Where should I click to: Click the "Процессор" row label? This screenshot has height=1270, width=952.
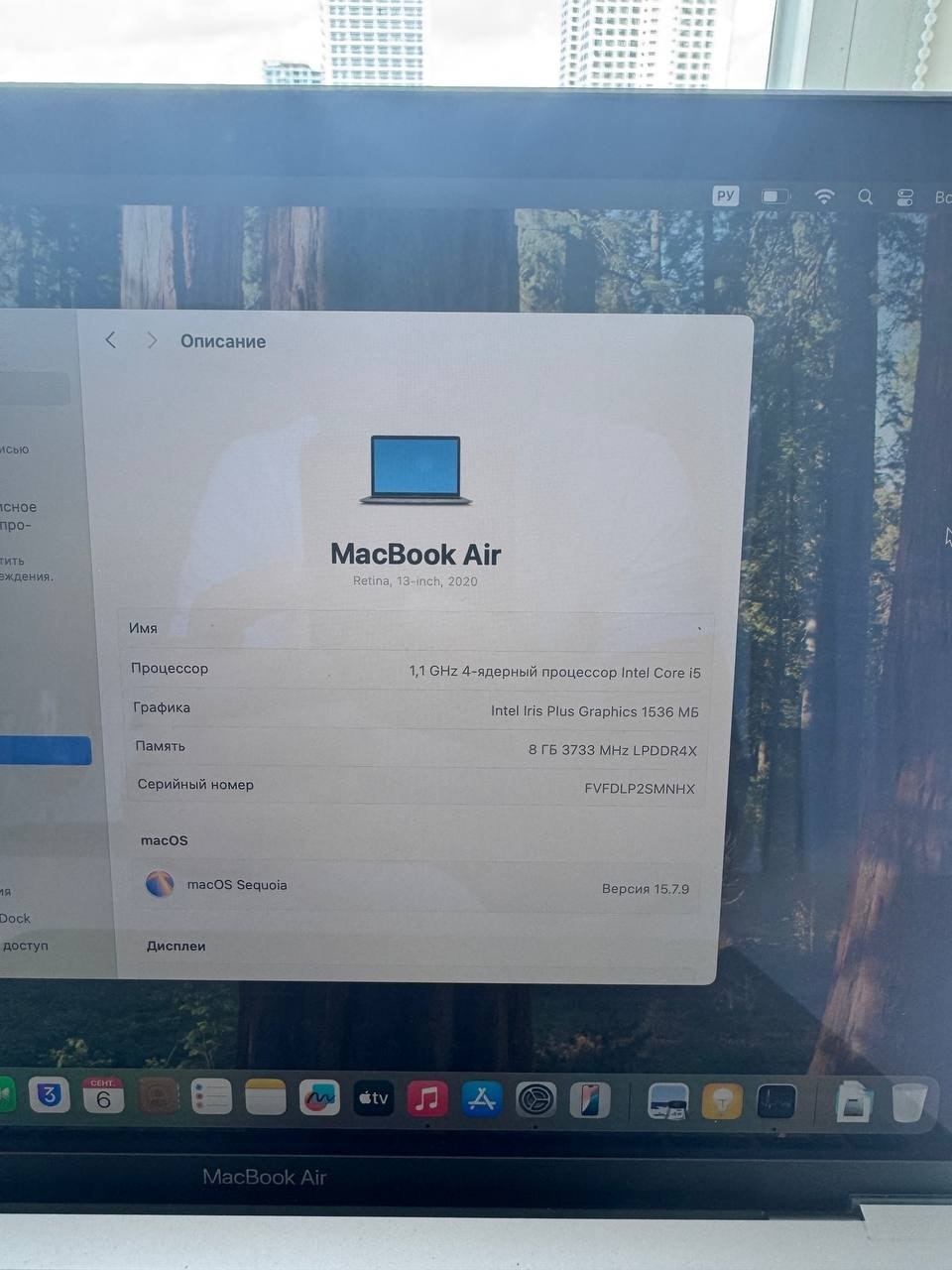click(170, 669)
